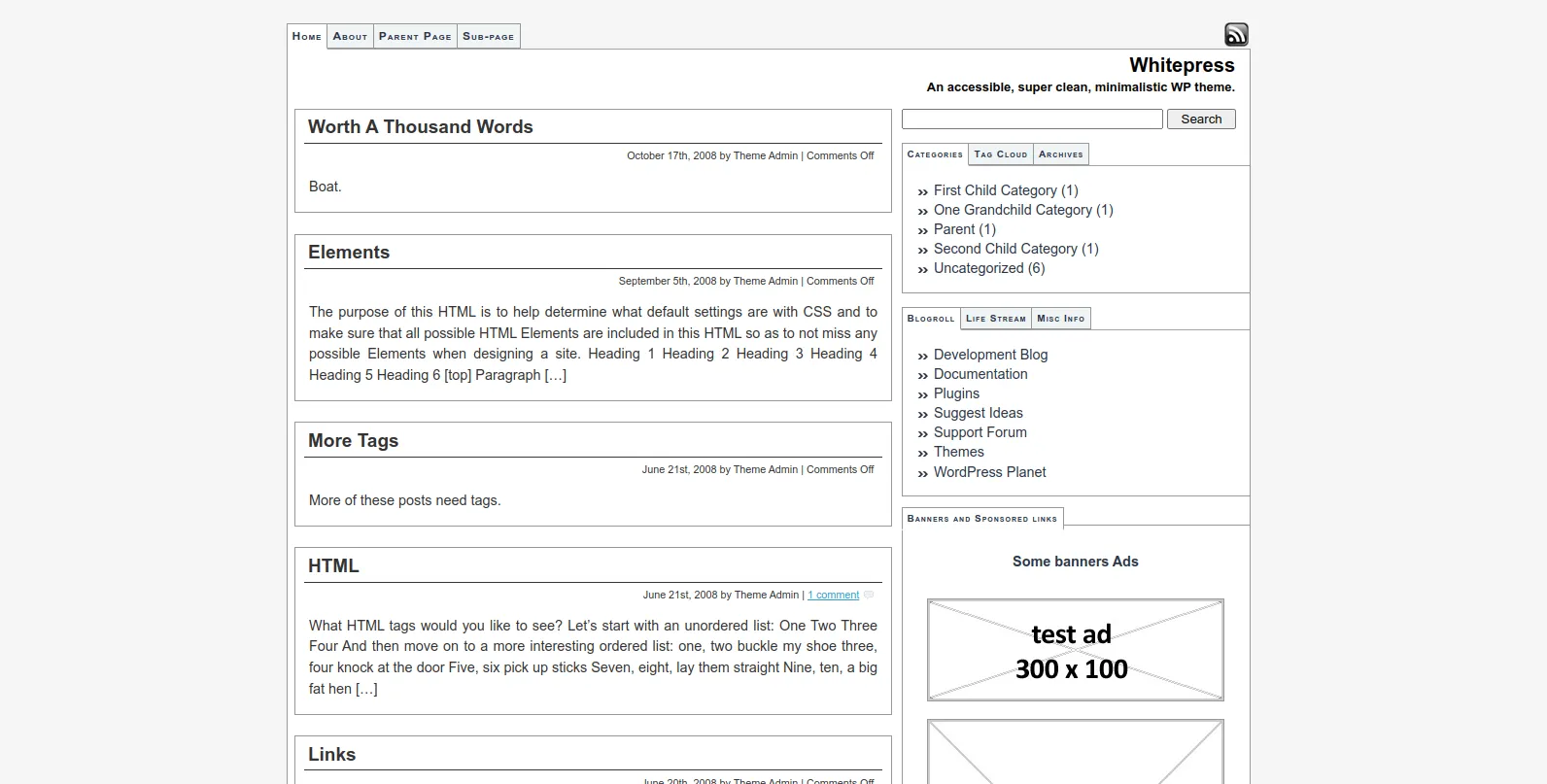Screen dimensions: 1547x784
Task: Click the Some banners Ads heading
Action: point(1075,562)
